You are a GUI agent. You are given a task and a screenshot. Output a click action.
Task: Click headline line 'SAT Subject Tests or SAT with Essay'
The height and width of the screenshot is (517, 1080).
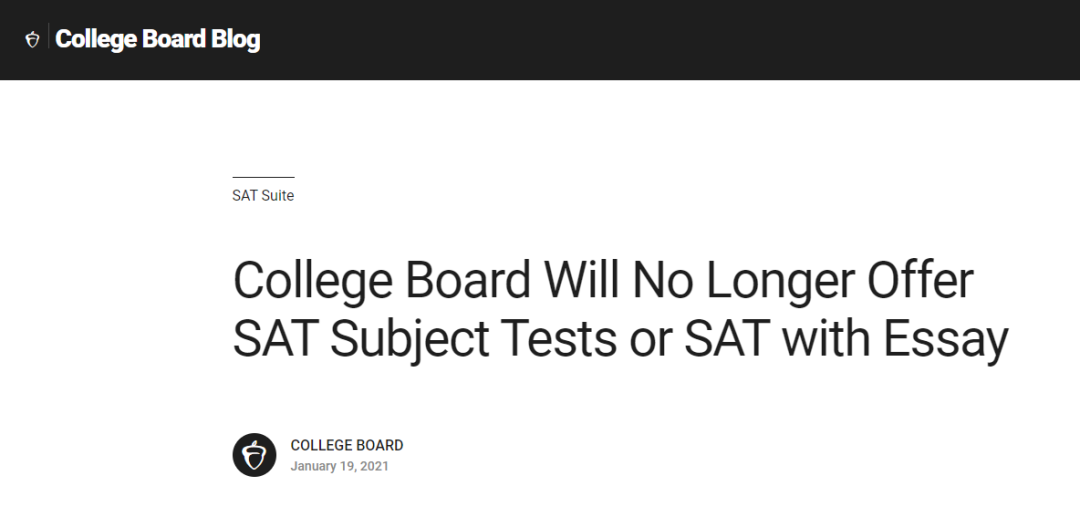pos(621,339)
